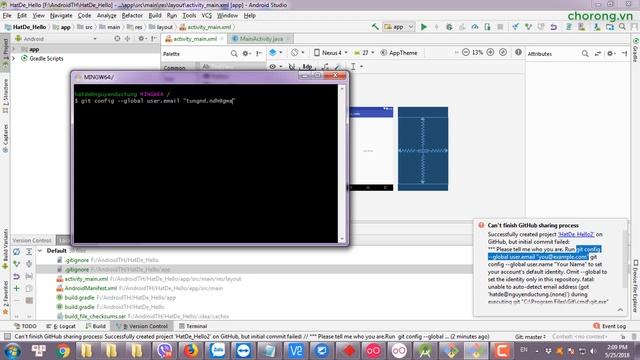Click VCS Update Project arrow icon
The width and height of the screenshot is (640, 360).
click(516, 27)
